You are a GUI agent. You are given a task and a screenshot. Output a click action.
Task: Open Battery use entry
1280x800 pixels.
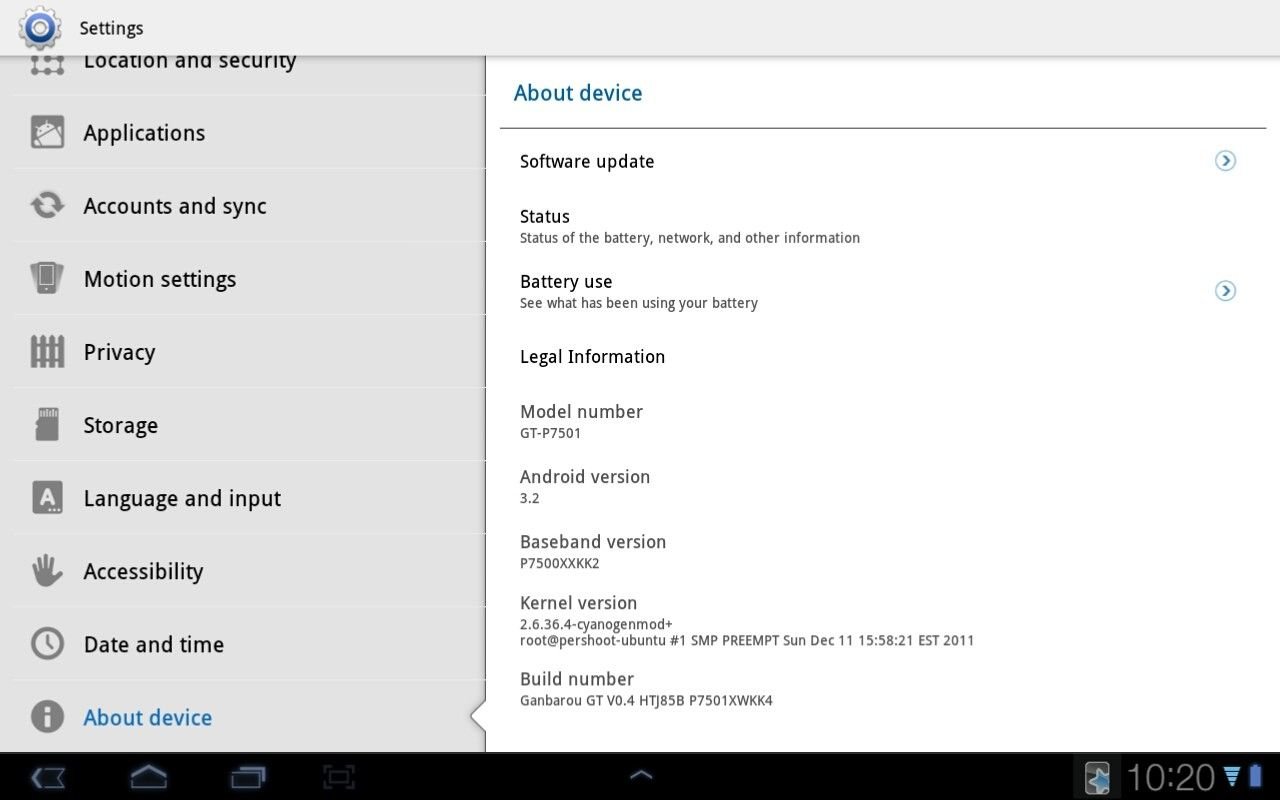(x=883, y=291)
